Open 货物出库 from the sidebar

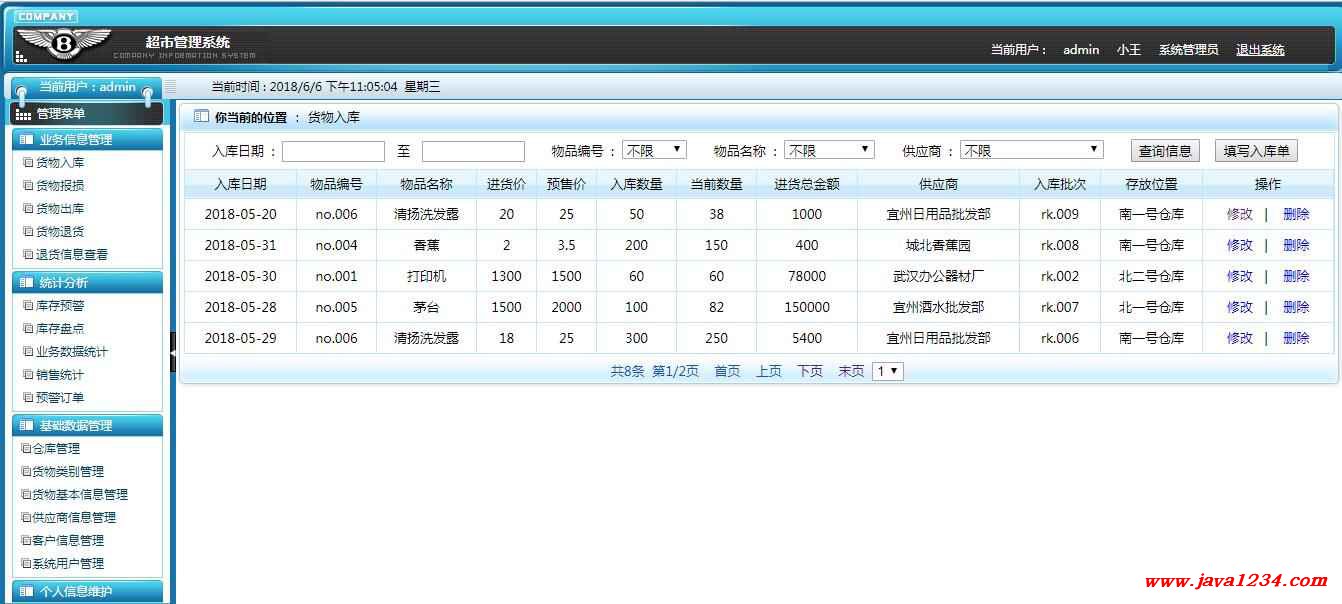point(60,209)
